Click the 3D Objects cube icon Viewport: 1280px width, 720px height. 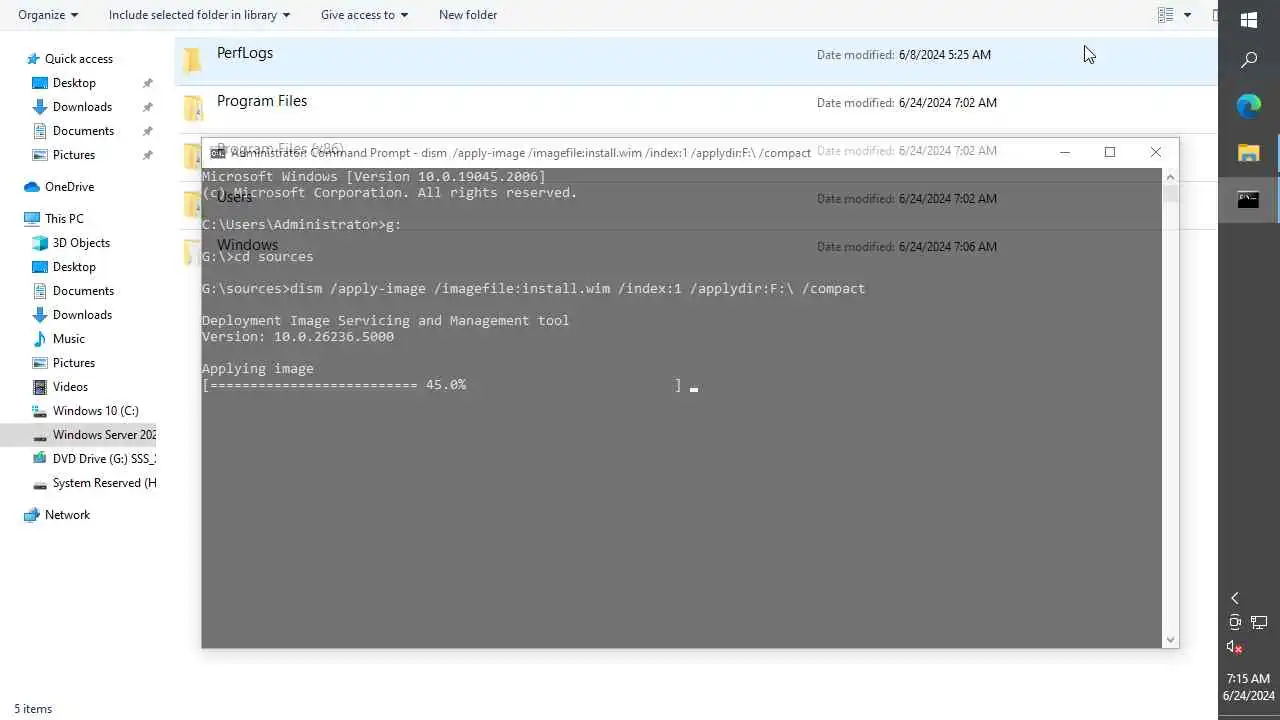(40, 243)
